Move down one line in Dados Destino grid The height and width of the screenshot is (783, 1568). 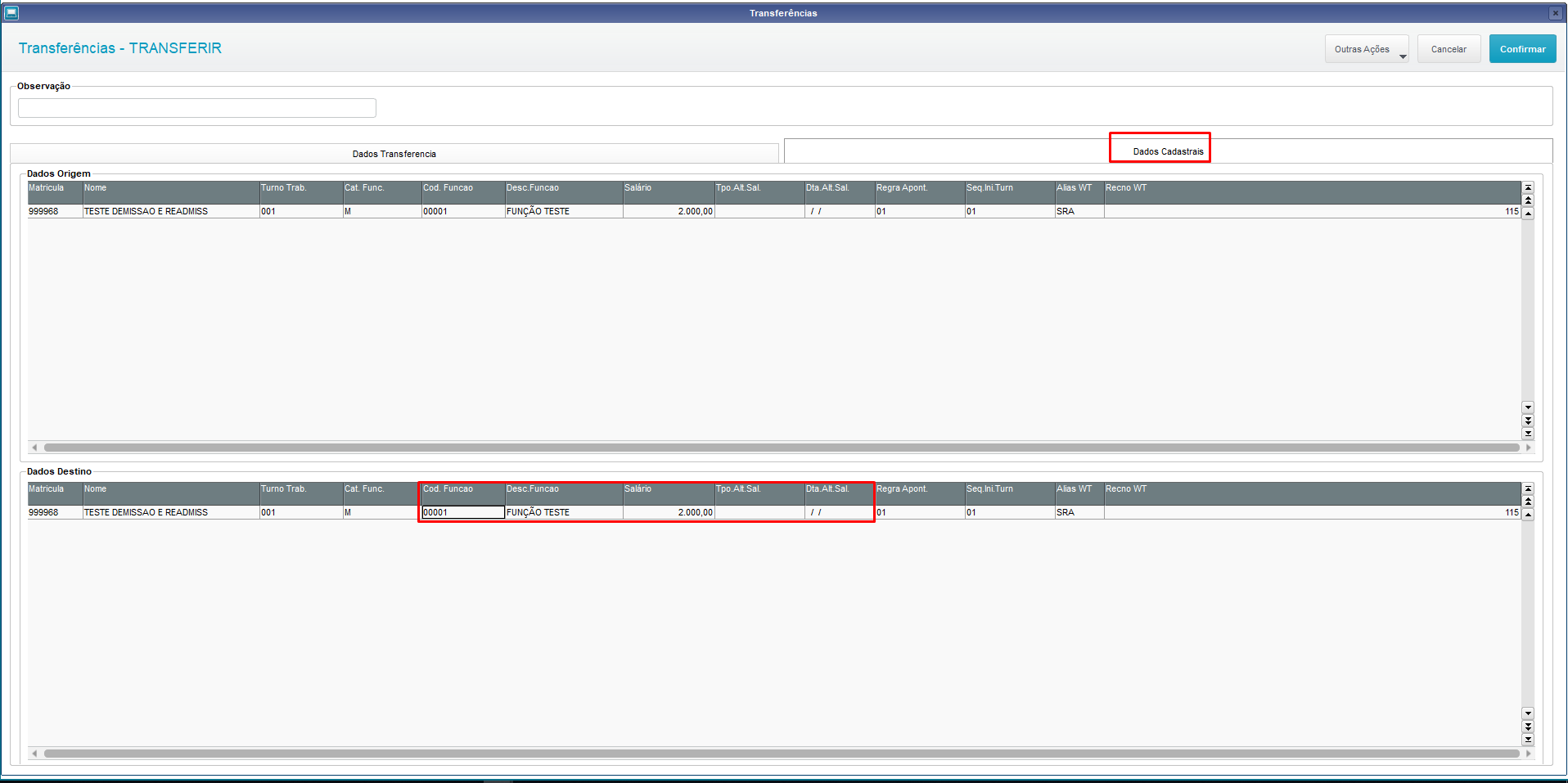[x=1528, y=713]
